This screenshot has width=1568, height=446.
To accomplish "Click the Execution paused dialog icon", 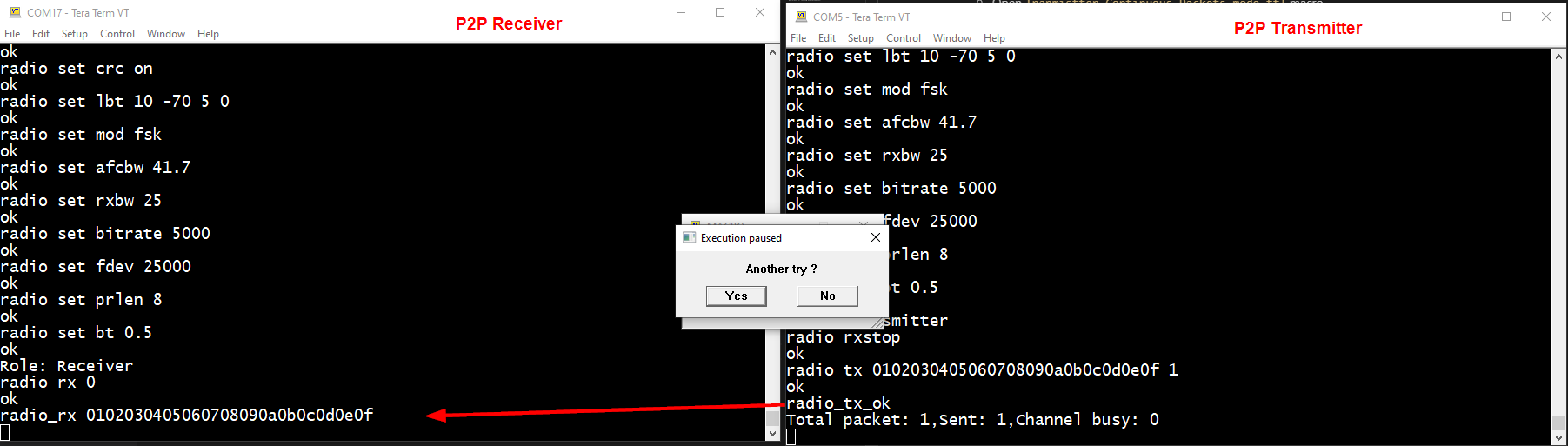I will click(690, 237).
